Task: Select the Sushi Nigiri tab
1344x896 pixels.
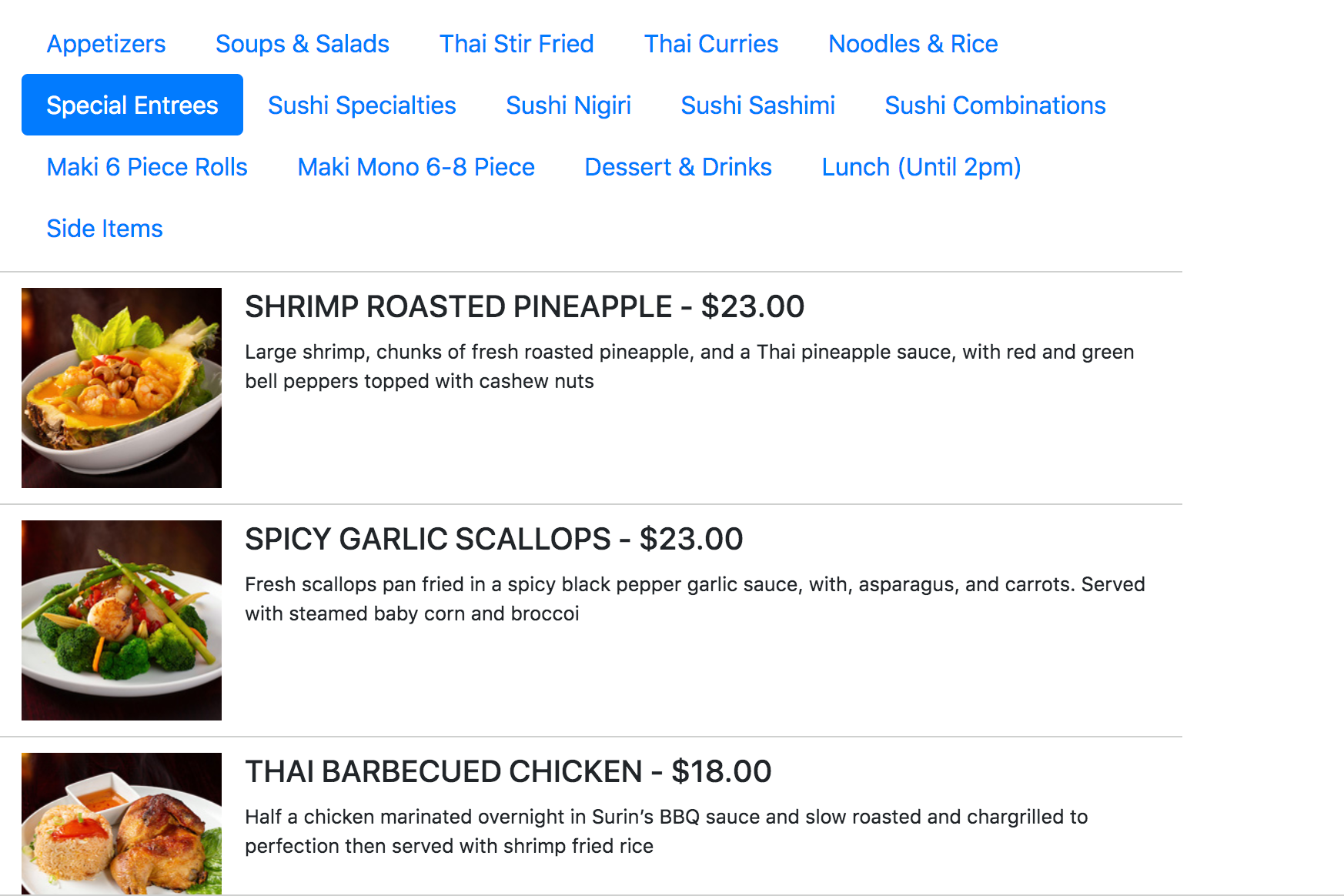Action: coord(568,105)
